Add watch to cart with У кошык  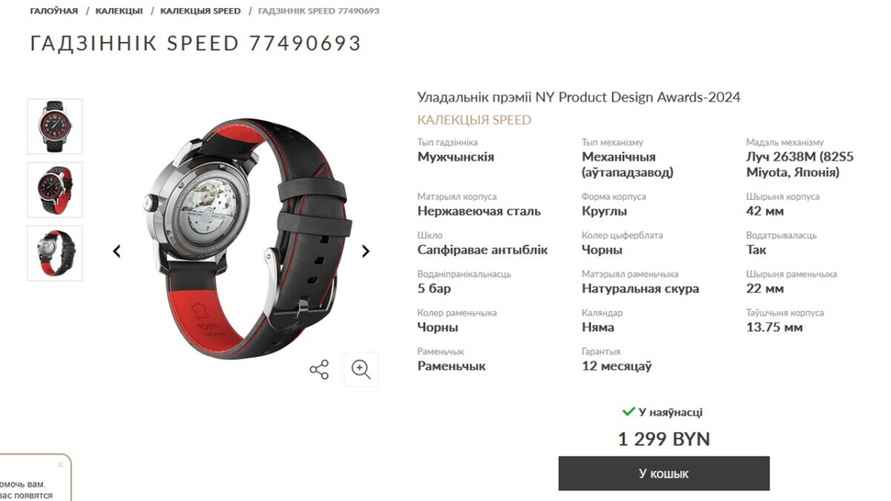[664, 473]
